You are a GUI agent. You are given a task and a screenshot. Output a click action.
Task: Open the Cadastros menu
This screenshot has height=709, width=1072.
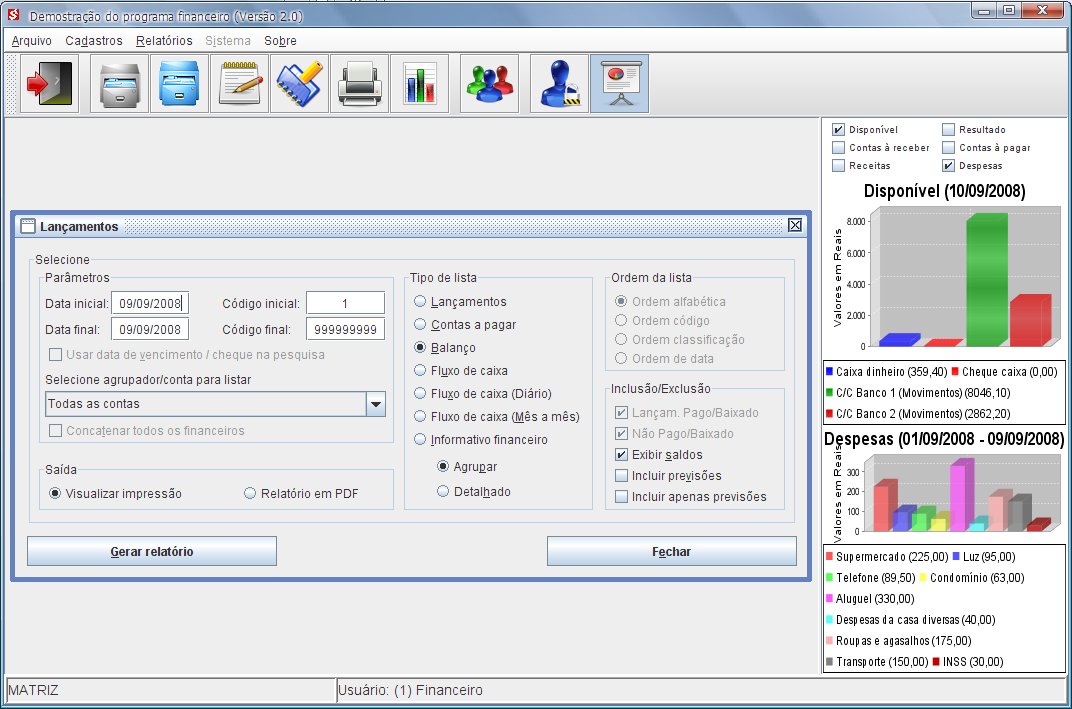click(x=94, y=41)
